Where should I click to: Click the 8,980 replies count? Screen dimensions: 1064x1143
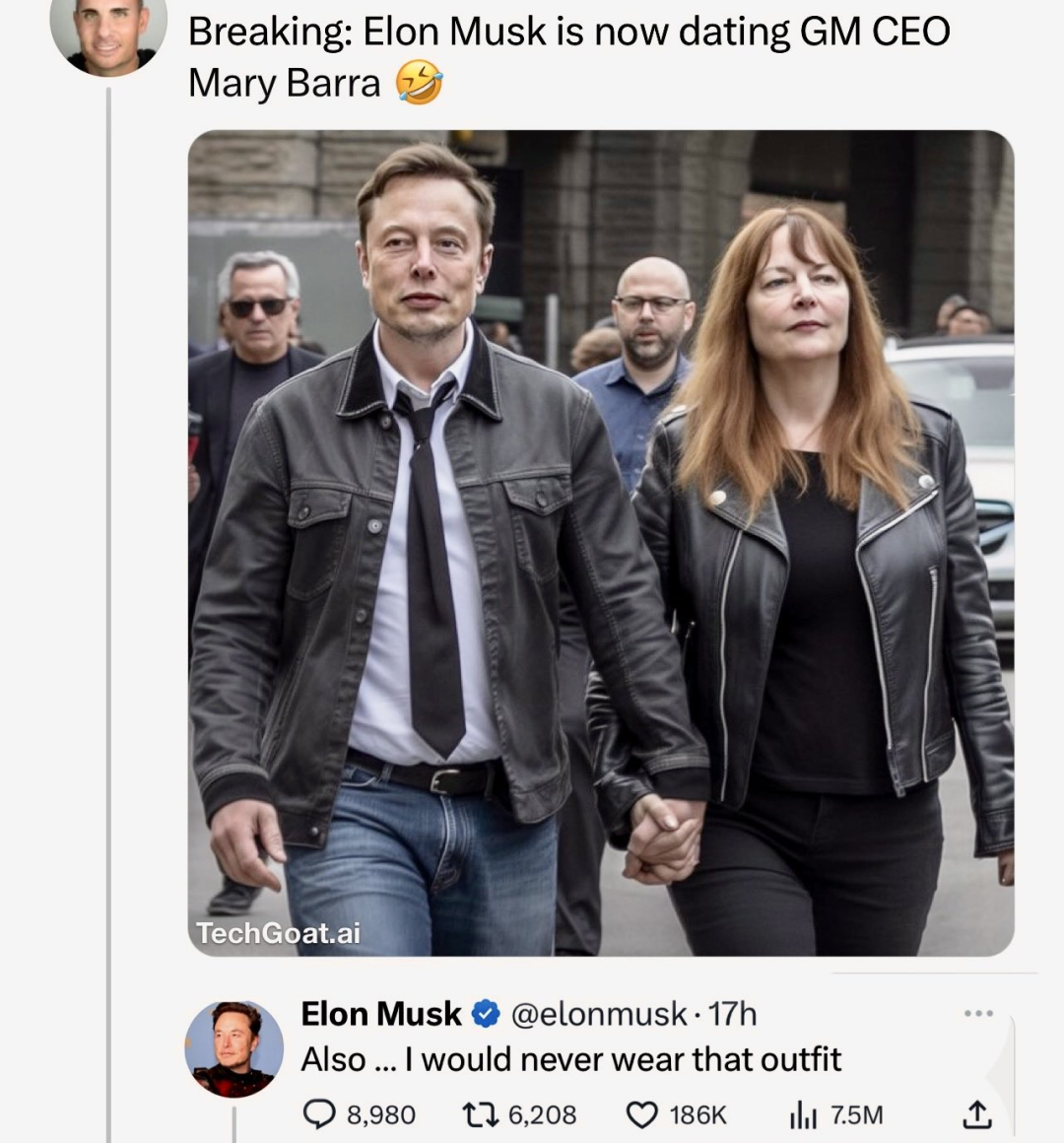pos(381,1114)
